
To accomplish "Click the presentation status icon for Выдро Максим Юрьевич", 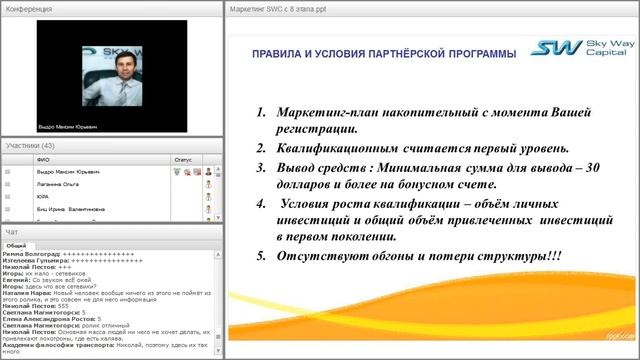I will (198, 172).
